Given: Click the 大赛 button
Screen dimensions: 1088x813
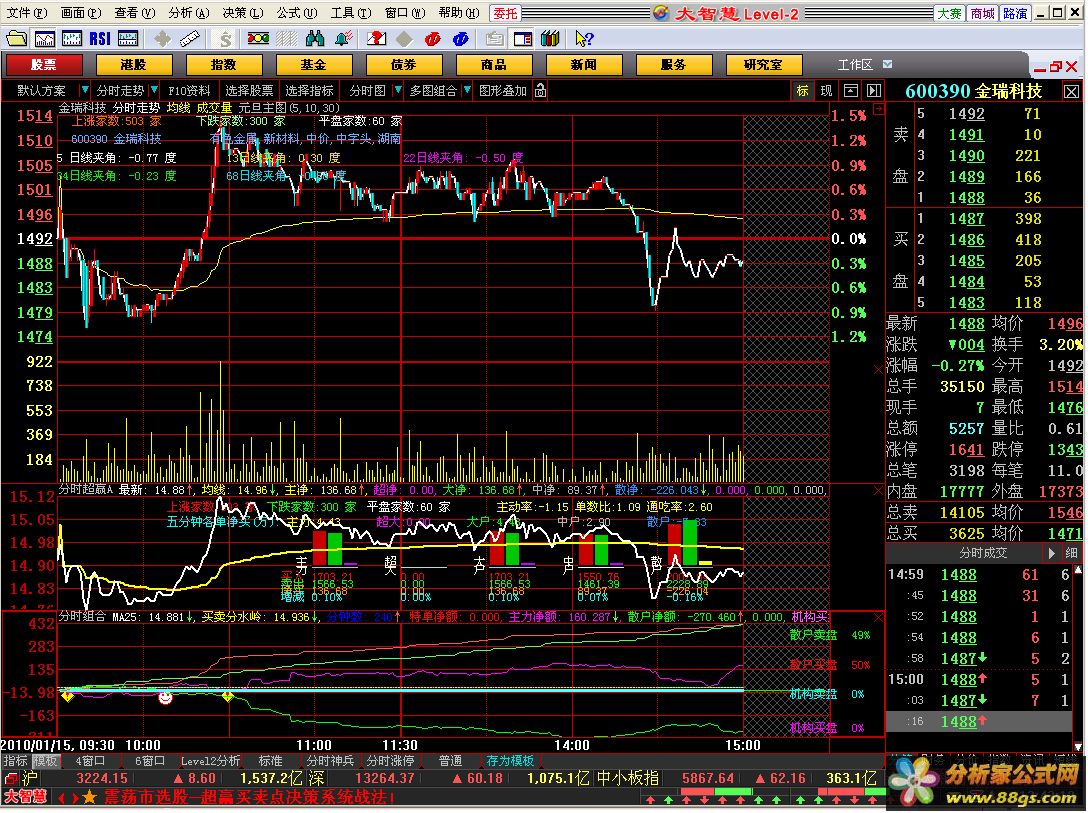Looking at the screenshot, I should pyautogui.click(x=949, y=13).
